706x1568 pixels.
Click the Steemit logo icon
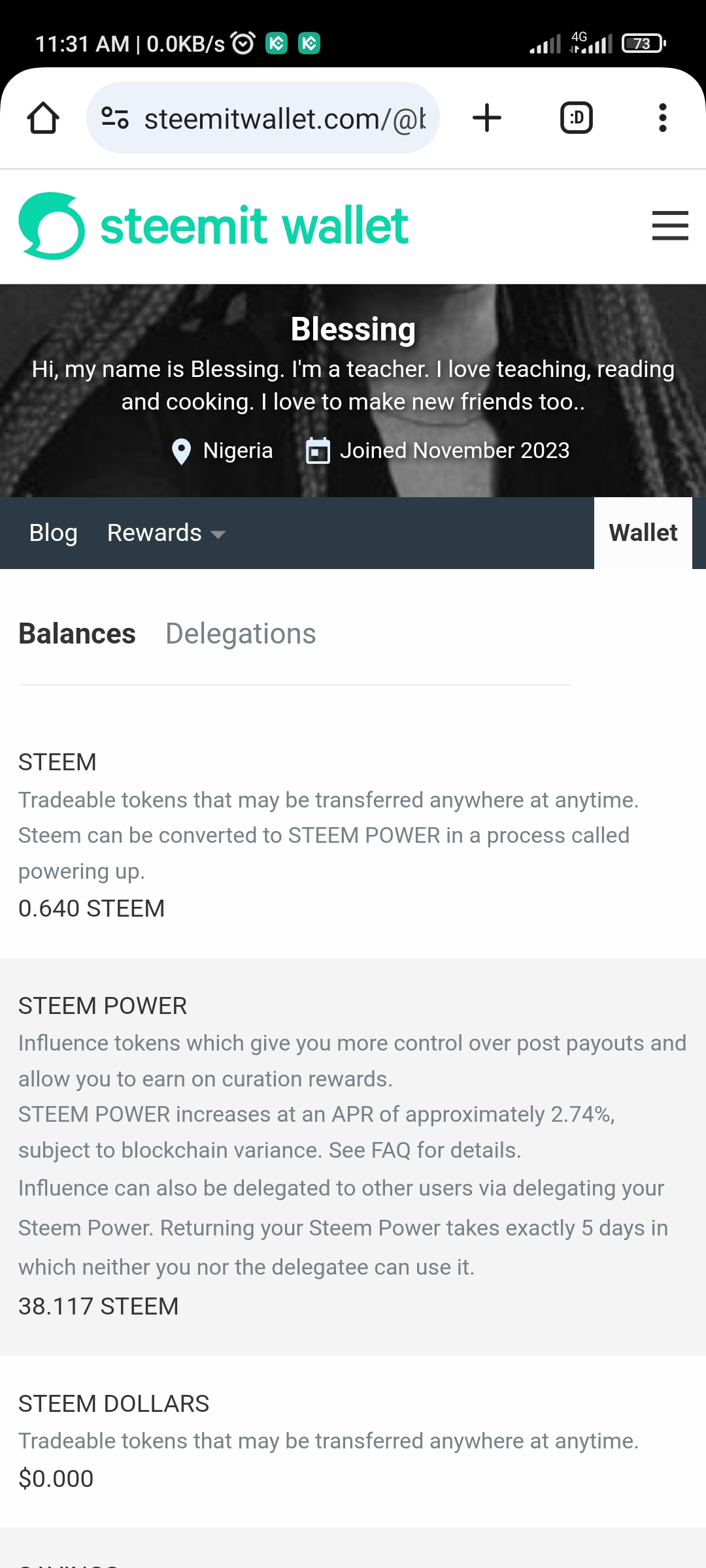point(52,226)
